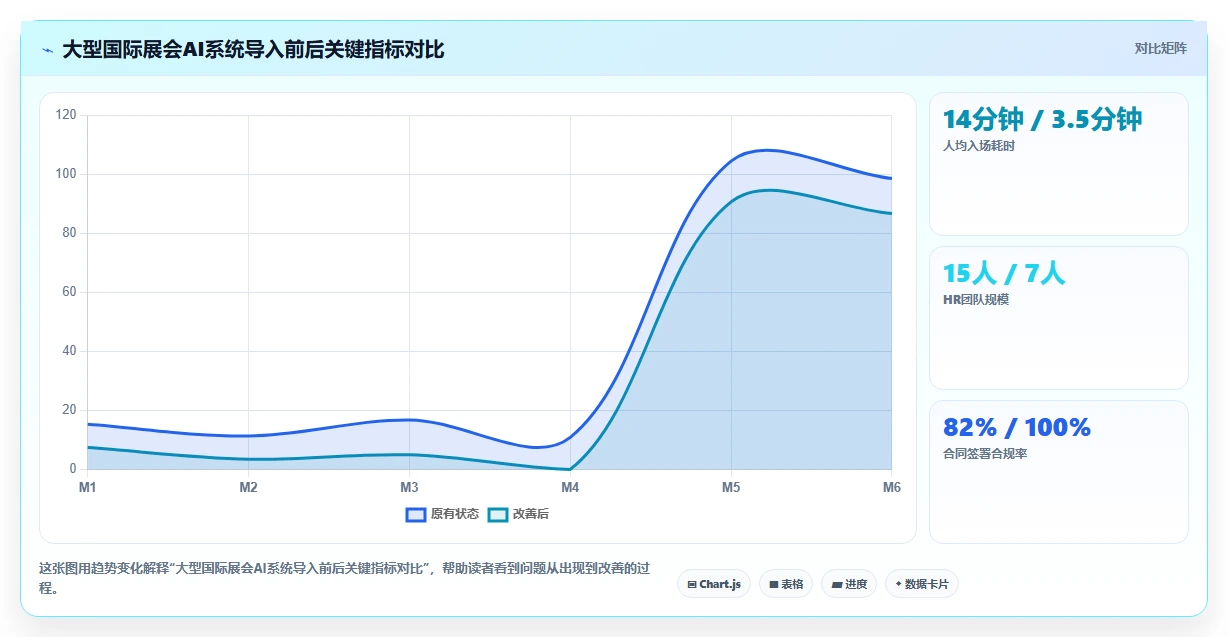Click the 40 y-axis value
Screen dimensions: 1228x637
pyautogui.click(x=69, y=351)
